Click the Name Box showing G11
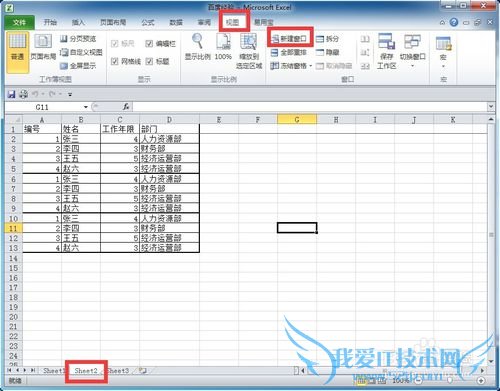 [43, 107]
